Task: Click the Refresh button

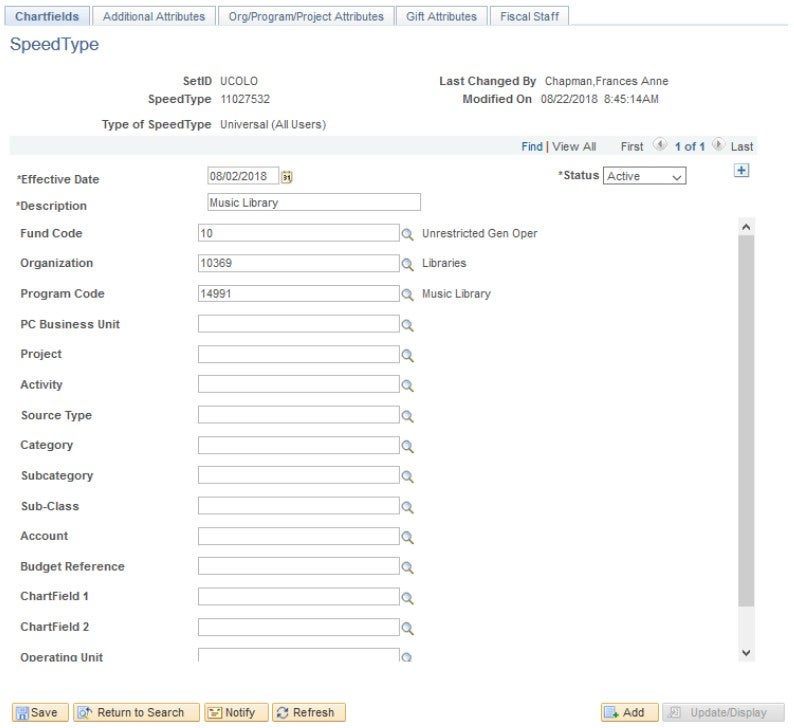Action: coord(309,712)
